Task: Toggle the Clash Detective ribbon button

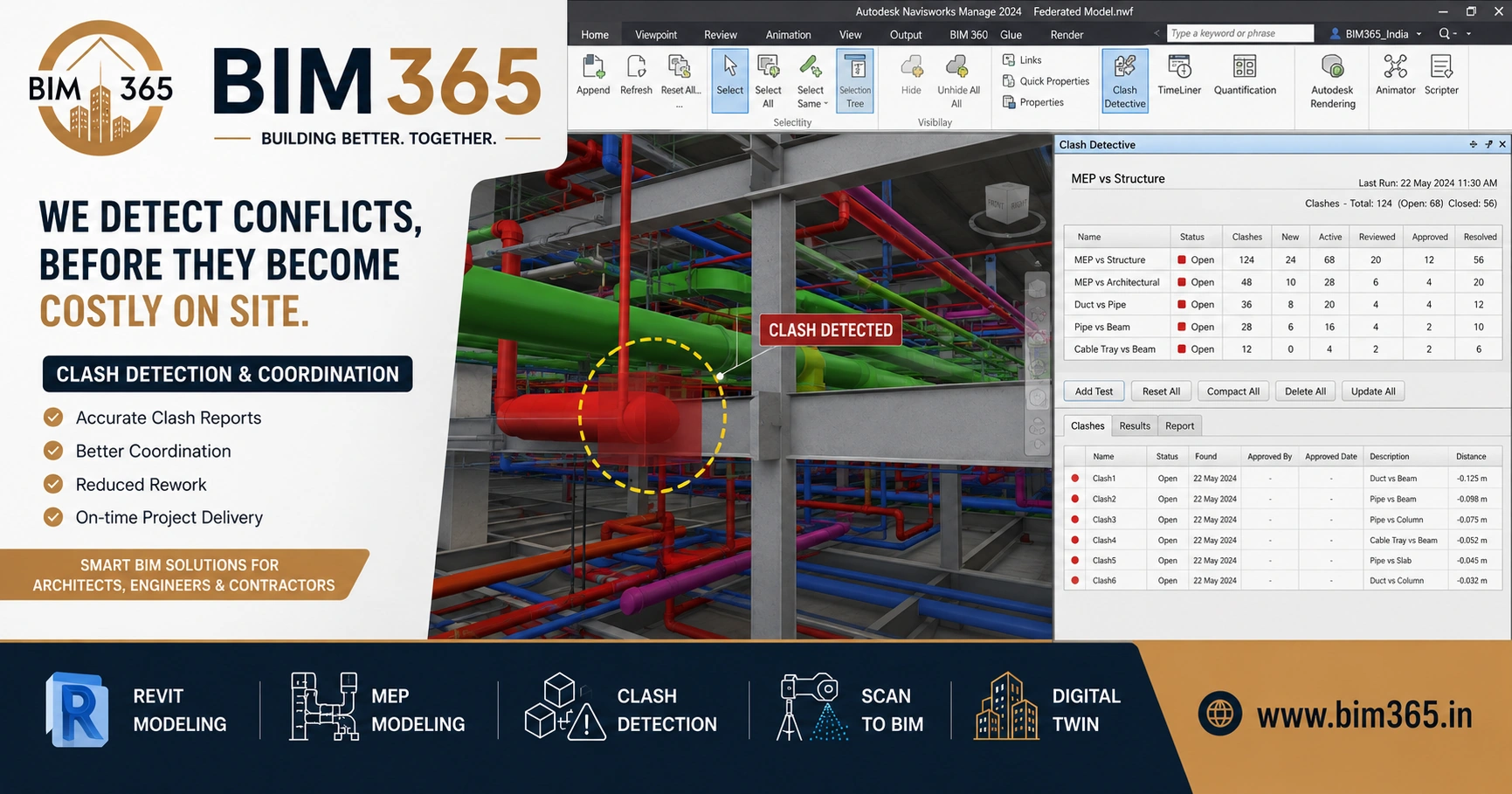Action: pos(1125,80)
